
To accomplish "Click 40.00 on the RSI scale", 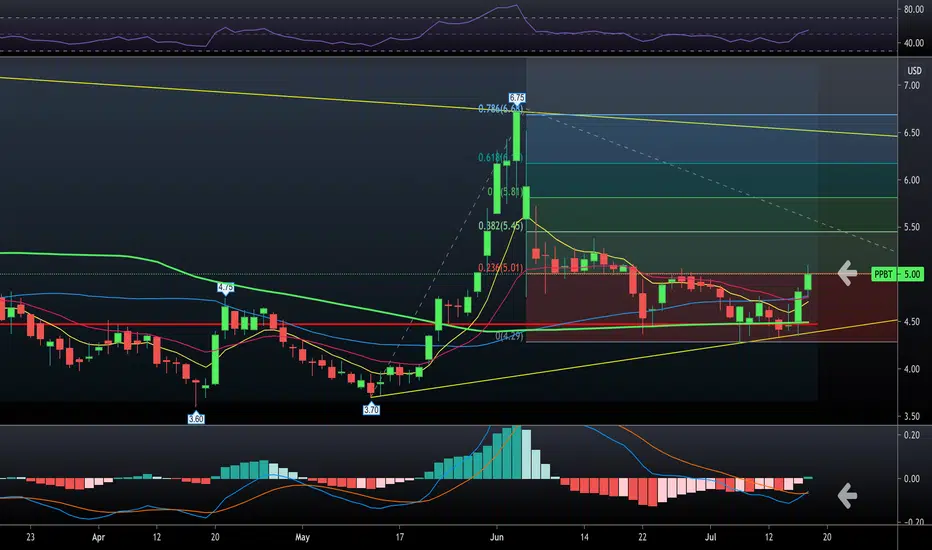I will click(914, 43).
